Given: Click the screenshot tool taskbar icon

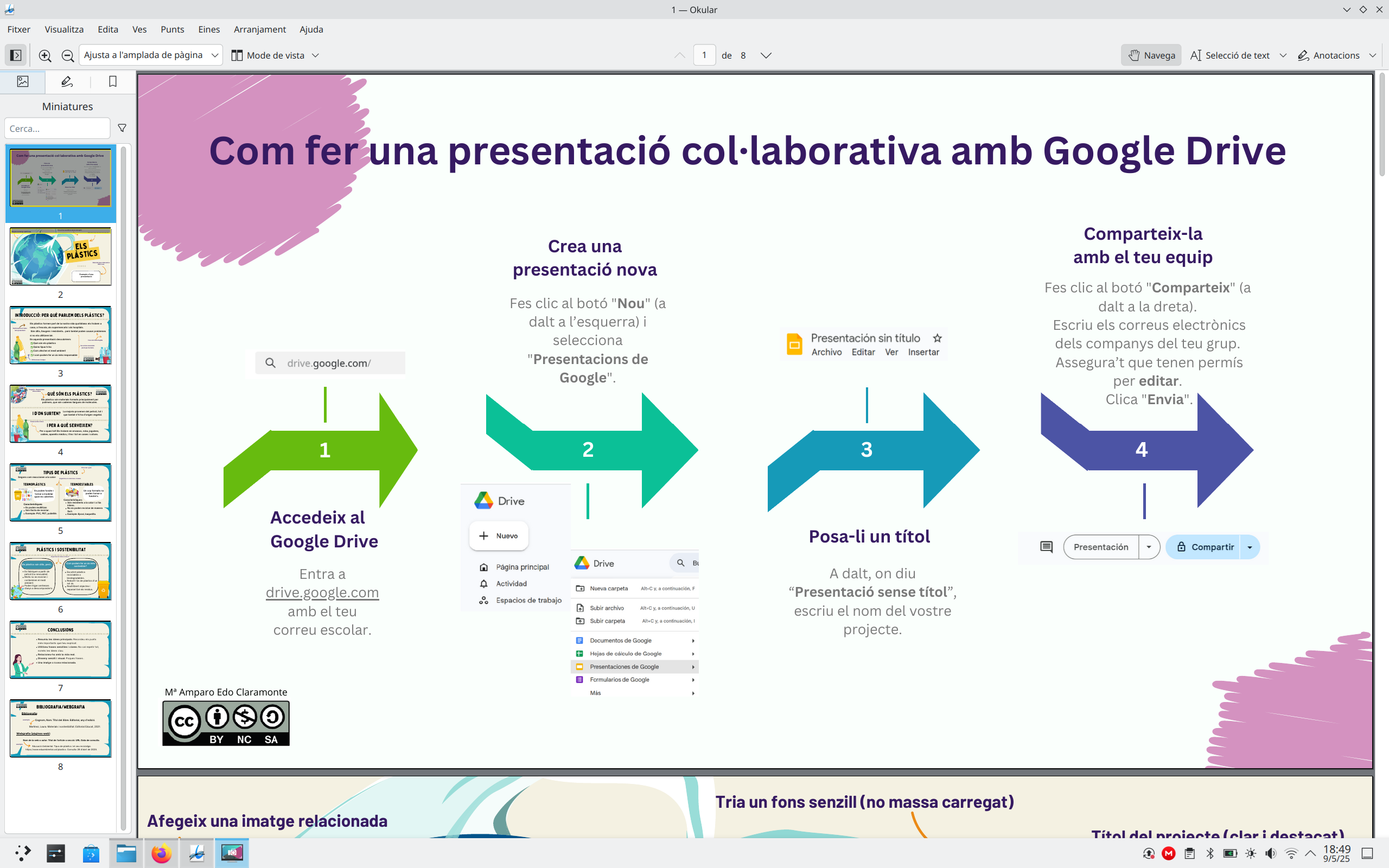Looking at the screenshot, I should (x=232, y=853).
